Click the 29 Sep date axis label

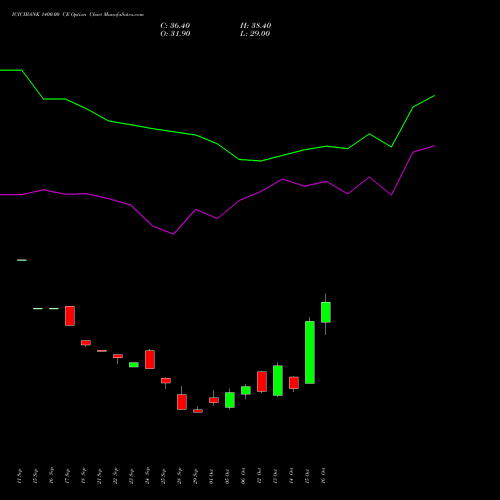pyautogui.click(x=196, y=476)
